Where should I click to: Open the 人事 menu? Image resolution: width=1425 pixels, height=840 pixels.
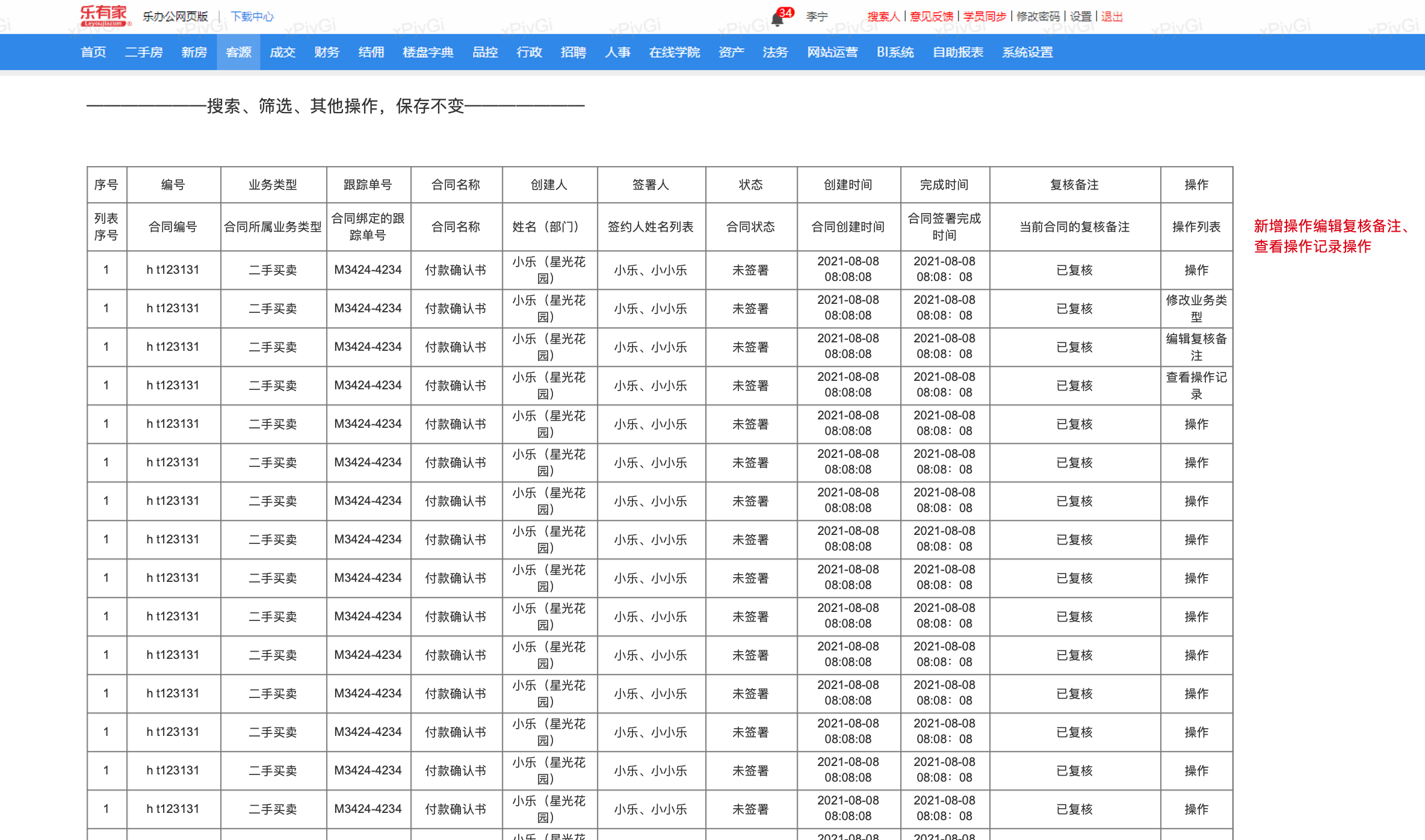617,52
